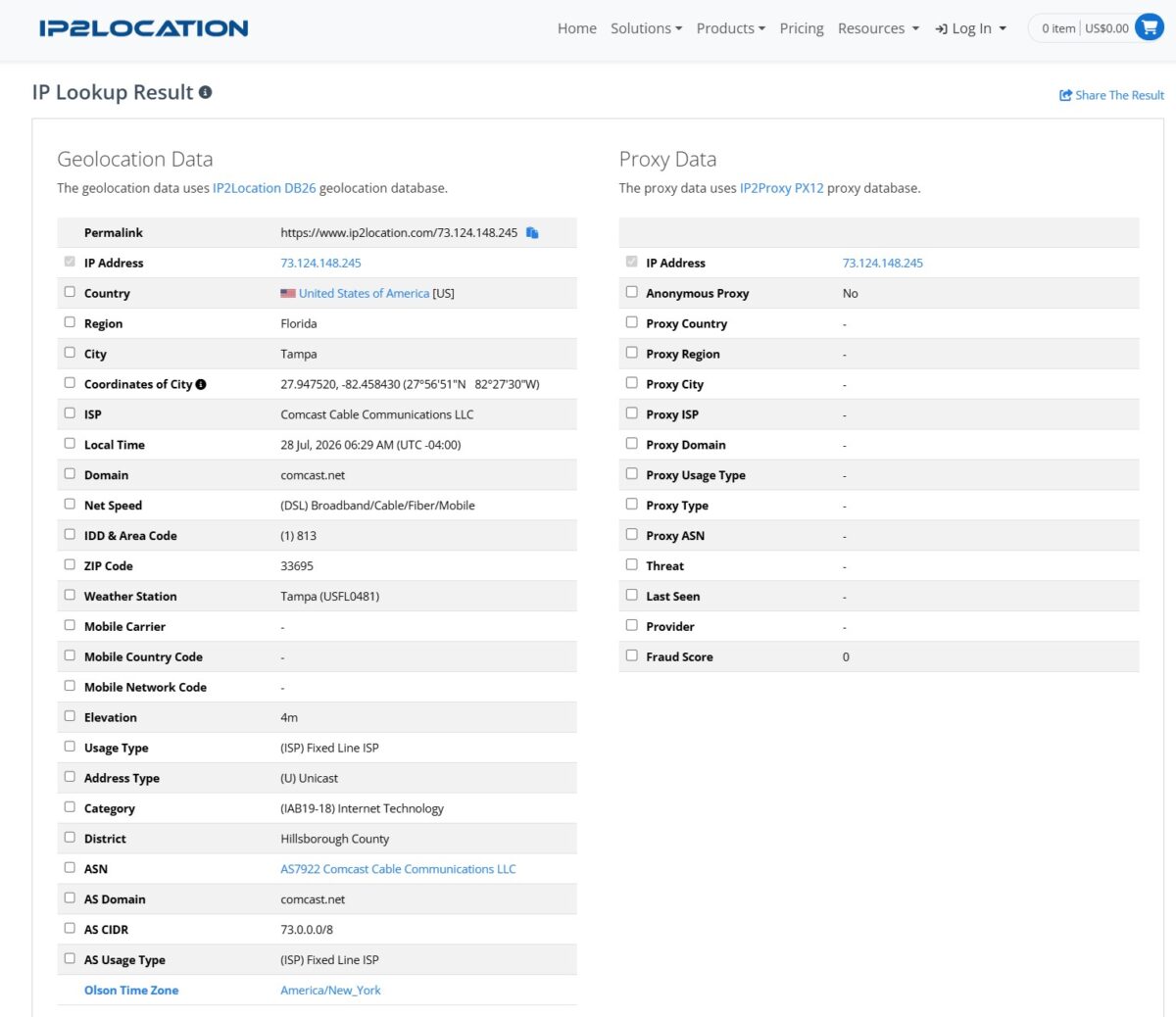Click the ZIP code value 33695
The height and width of the screenshot is (1017, 1176).
pos(297,566)
